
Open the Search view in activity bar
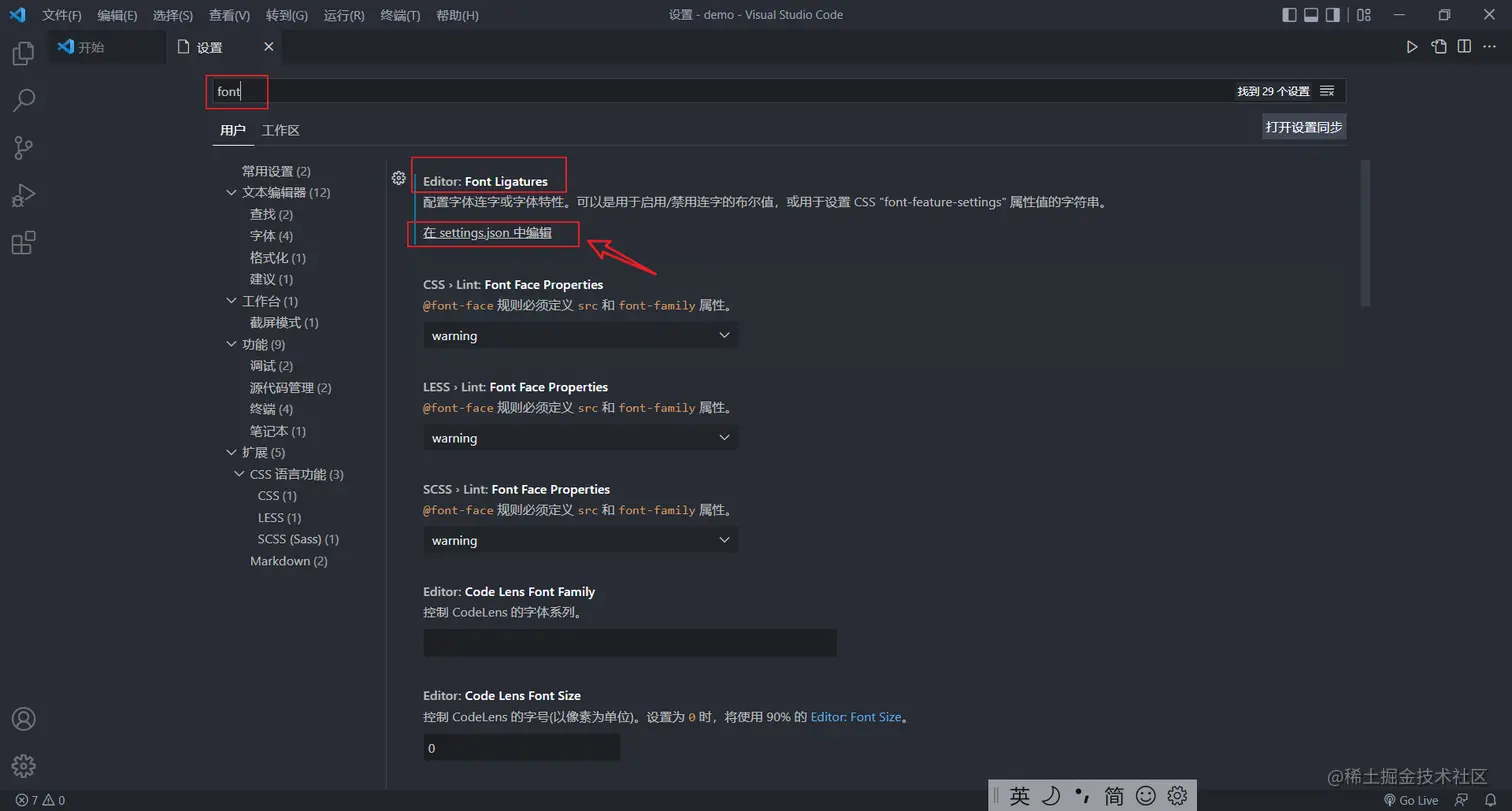click(23, 100)
